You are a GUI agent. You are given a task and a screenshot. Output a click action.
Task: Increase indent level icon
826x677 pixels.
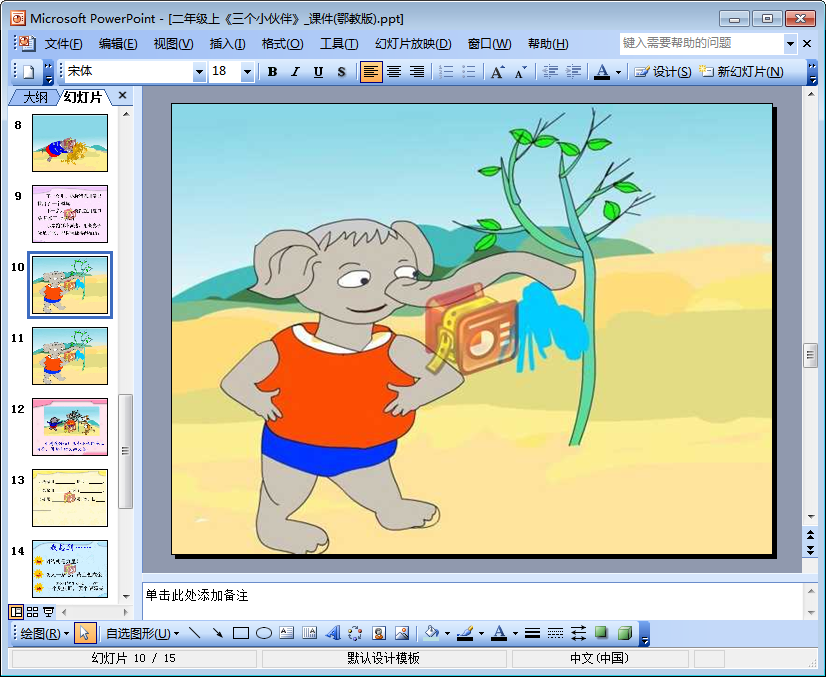click(573, 72)
